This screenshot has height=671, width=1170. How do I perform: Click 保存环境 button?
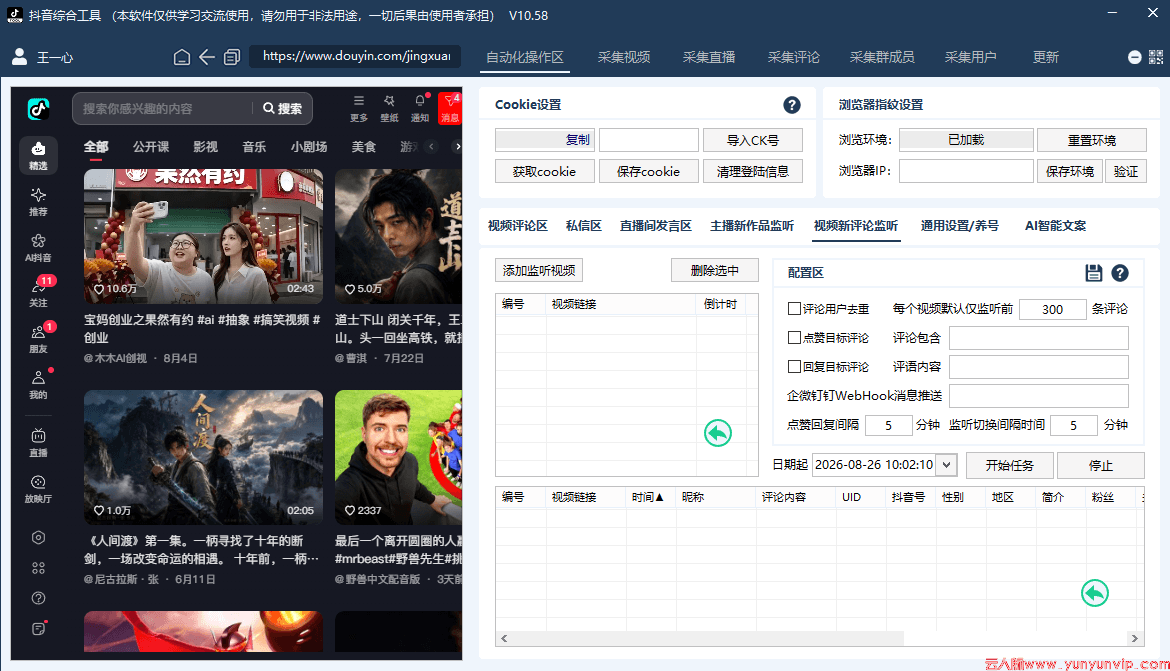pyautogui.click(x=1069, y=172)
